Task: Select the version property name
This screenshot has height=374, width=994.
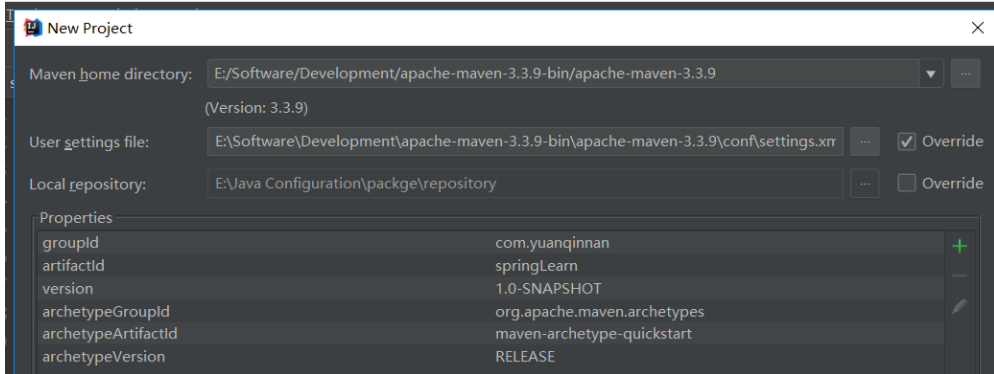Action: click(x=68, y=288)
